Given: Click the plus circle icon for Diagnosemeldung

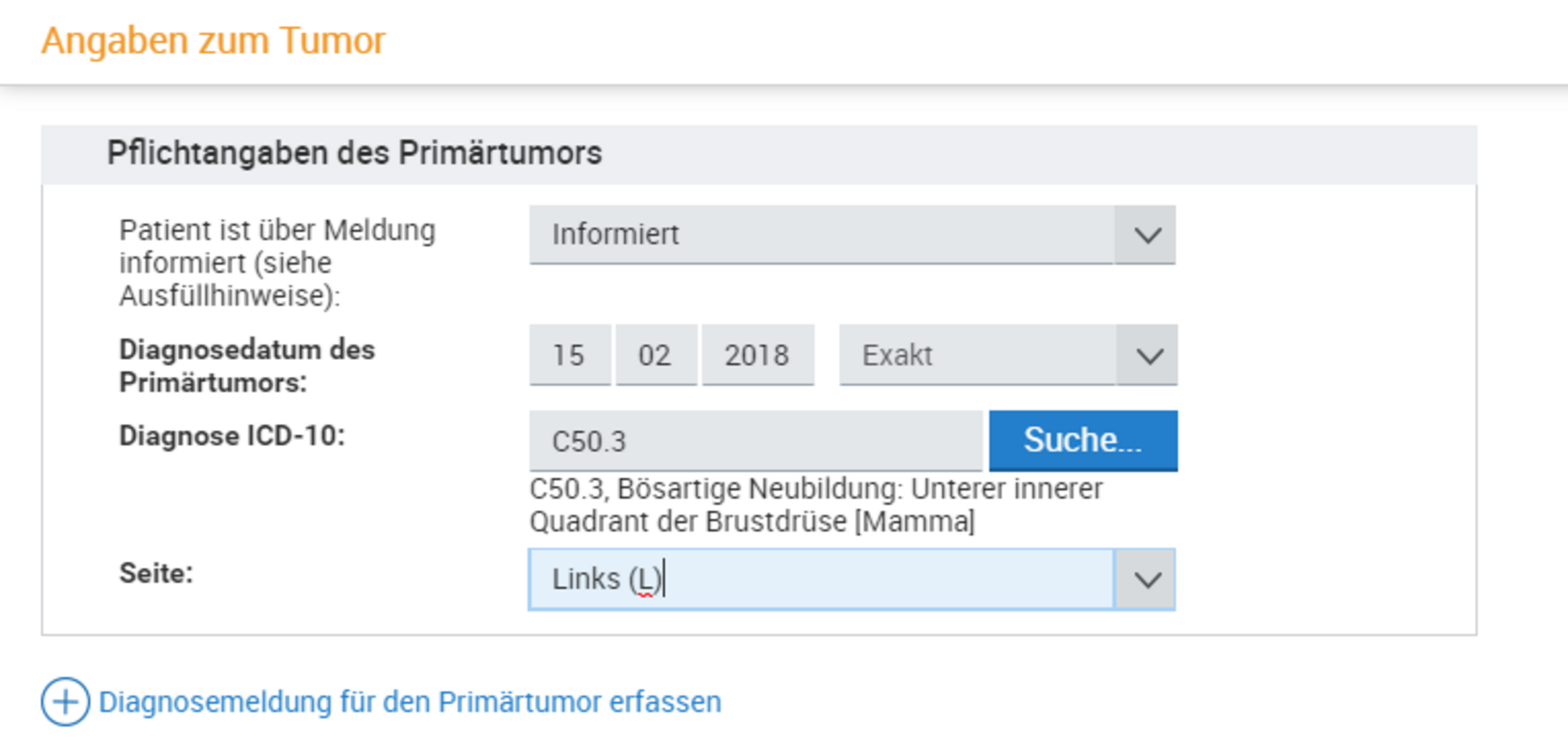Looking at the screenshot, I should [x=65, y=702].
